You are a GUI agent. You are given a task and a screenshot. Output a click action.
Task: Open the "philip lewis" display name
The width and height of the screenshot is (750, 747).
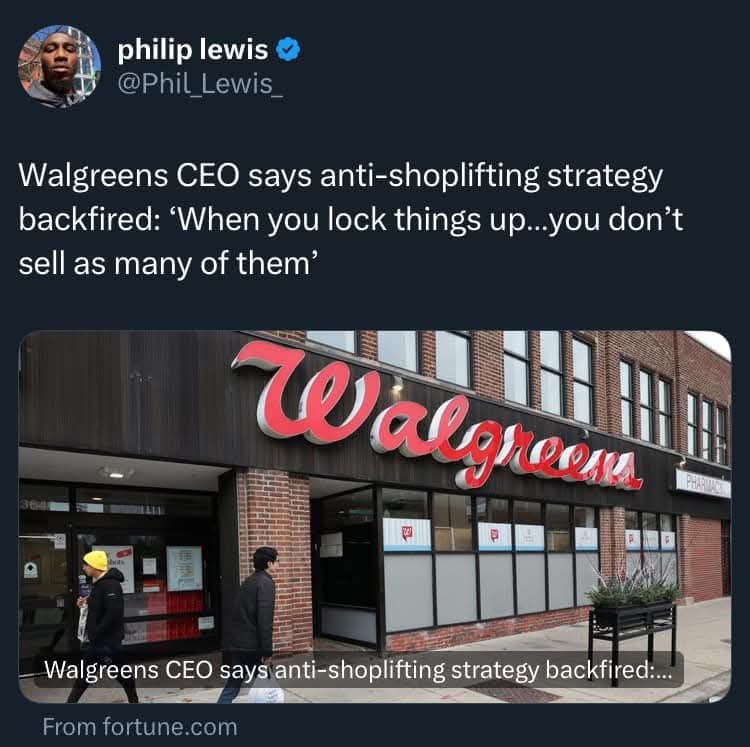[193, 50]
